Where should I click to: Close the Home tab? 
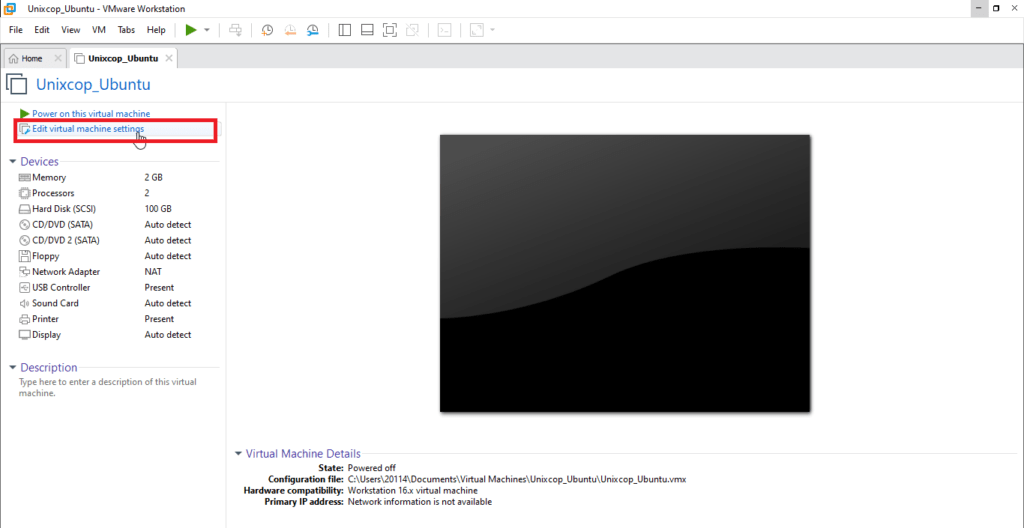(57, 58)
